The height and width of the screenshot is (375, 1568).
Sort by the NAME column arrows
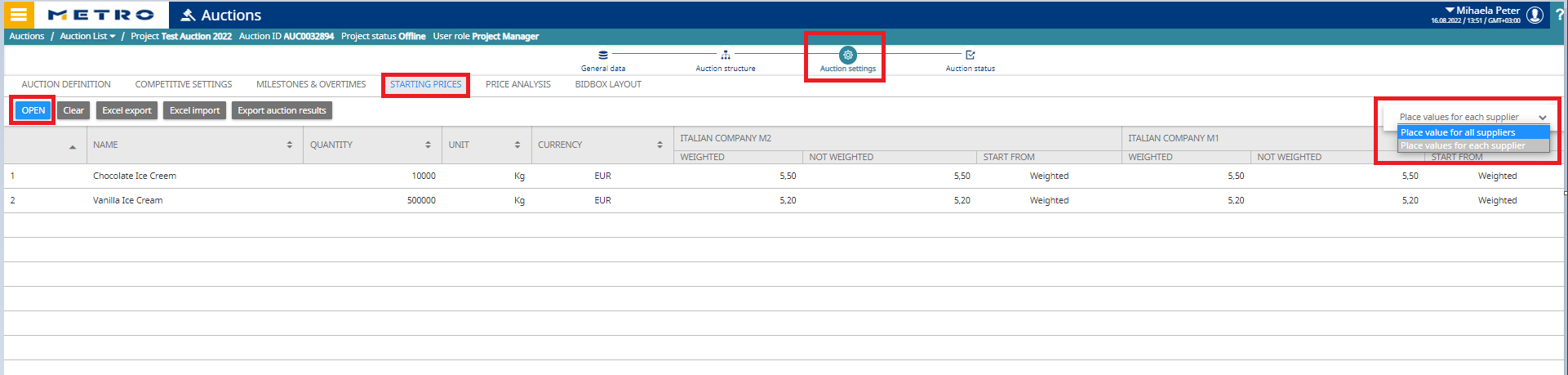[x=290, y=145]
